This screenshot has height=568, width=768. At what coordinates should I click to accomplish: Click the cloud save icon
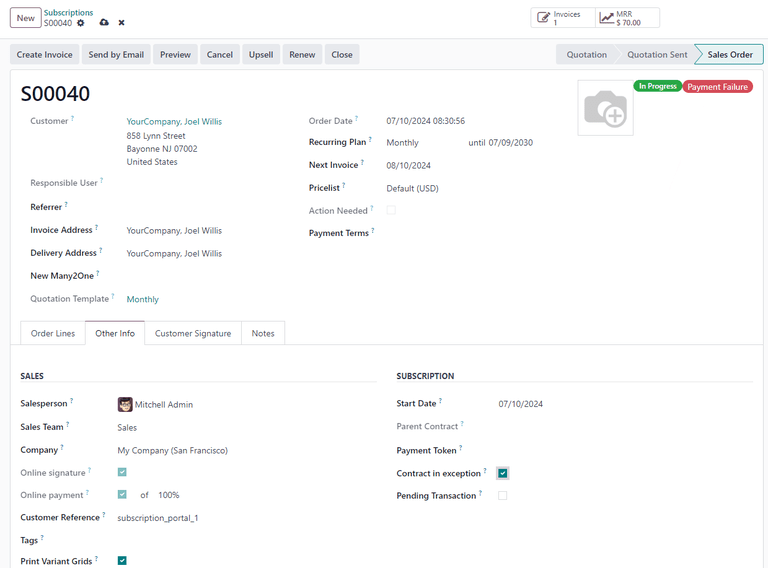[104, 23]
